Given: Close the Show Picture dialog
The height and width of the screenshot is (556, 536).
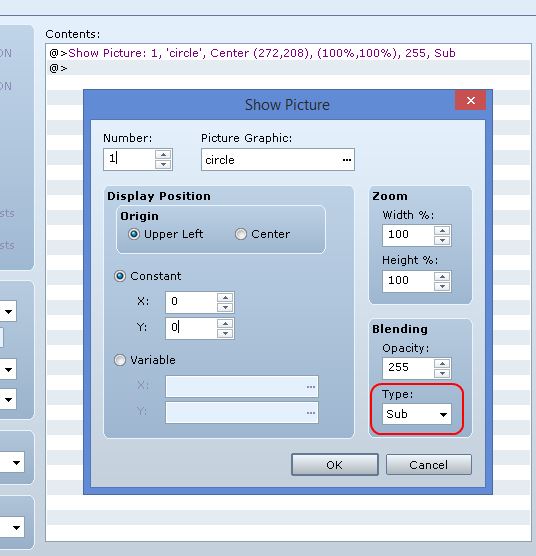Looking at the screenshot, I should coord(470,101).
